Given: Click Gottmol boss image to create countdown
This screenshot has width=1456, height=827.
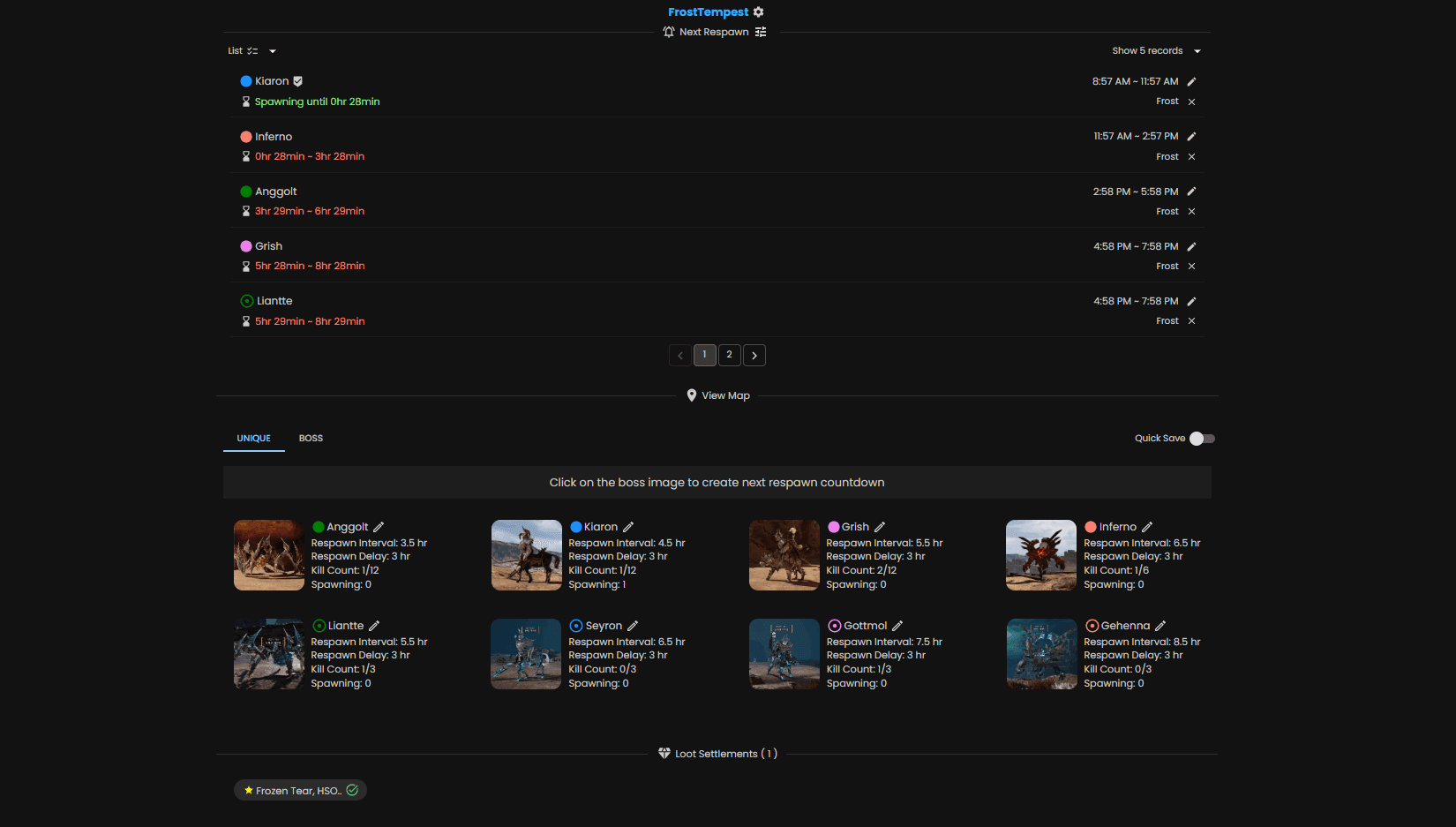Looking at the screenshot, I should coord(784,654).
